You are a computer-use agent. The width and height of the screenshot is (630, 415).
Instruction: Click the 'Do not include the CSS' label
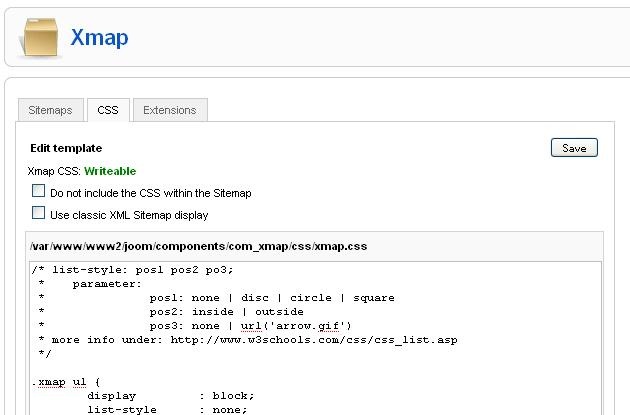[150, 192]
